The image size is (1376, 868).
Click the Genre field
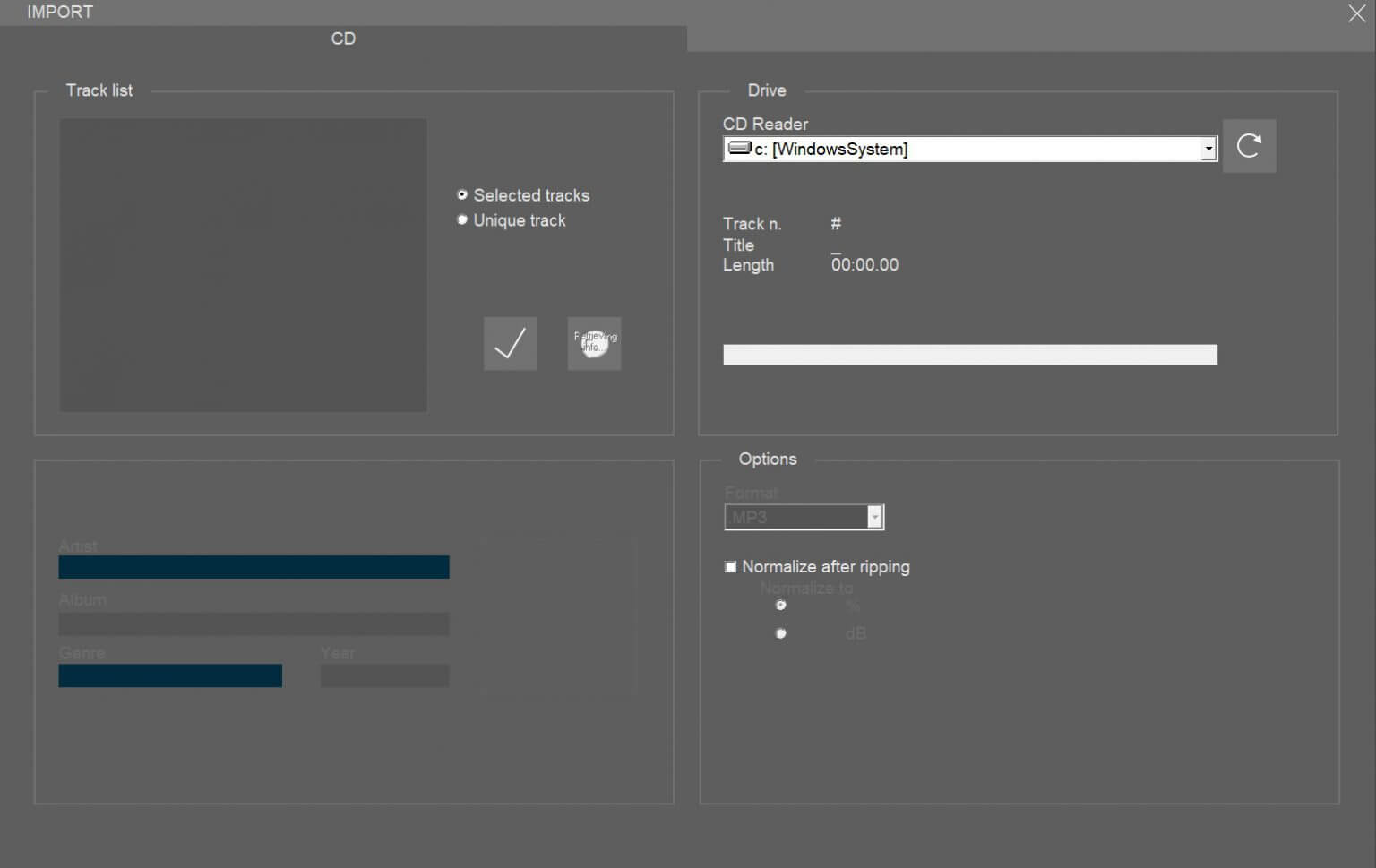[x=170, y=675]
